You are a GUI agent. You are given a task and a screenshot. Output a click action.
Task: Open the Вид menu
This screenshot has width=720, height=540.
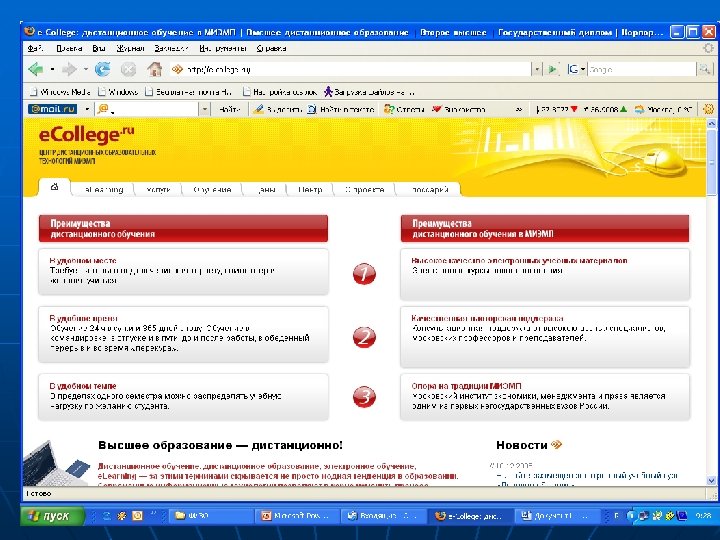[x=99, y=48]
